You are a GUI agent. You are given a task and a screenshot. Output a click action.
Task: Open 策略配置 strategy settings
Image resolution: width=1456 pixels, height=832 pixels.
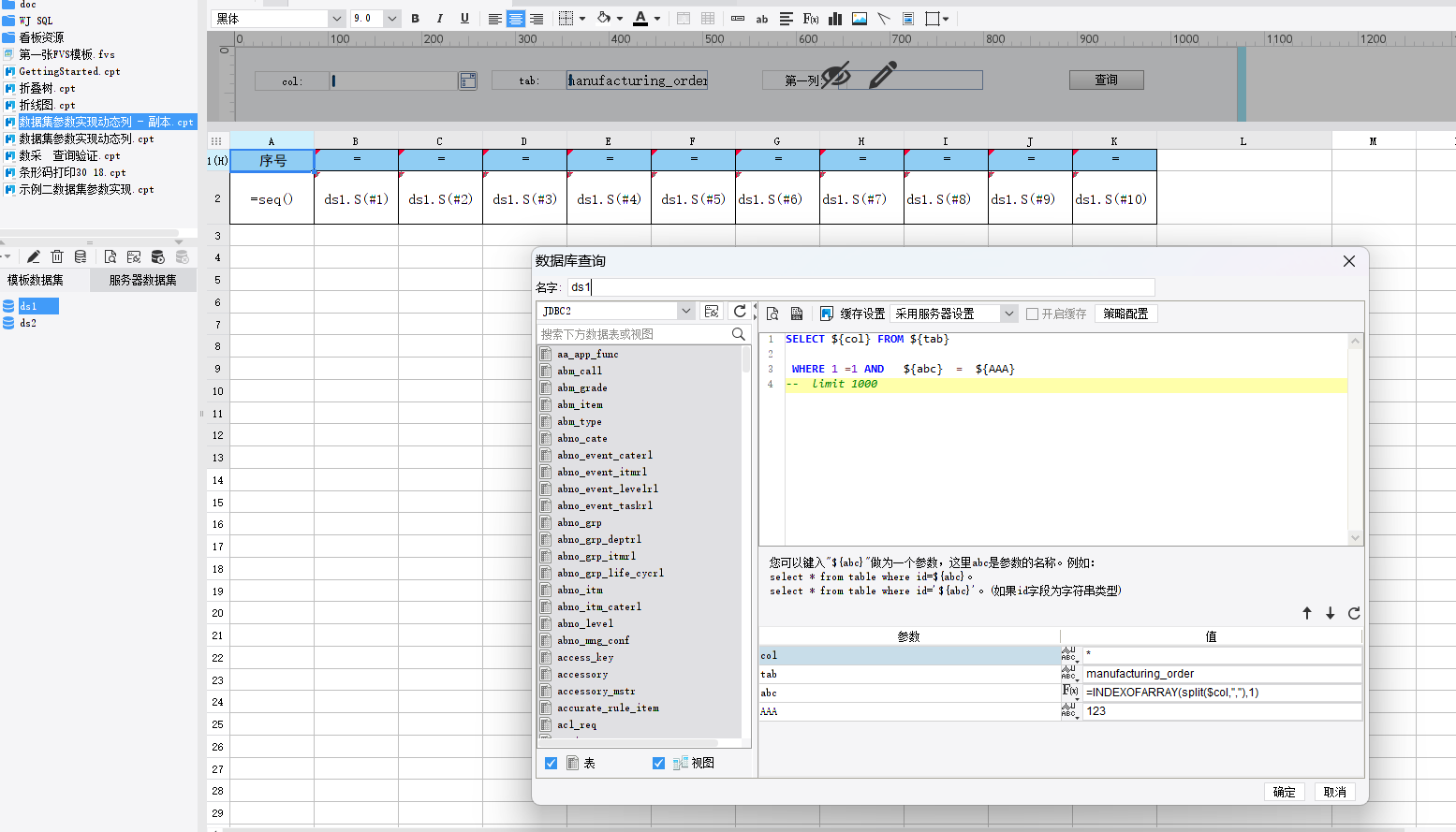[x=1125, y=314]
